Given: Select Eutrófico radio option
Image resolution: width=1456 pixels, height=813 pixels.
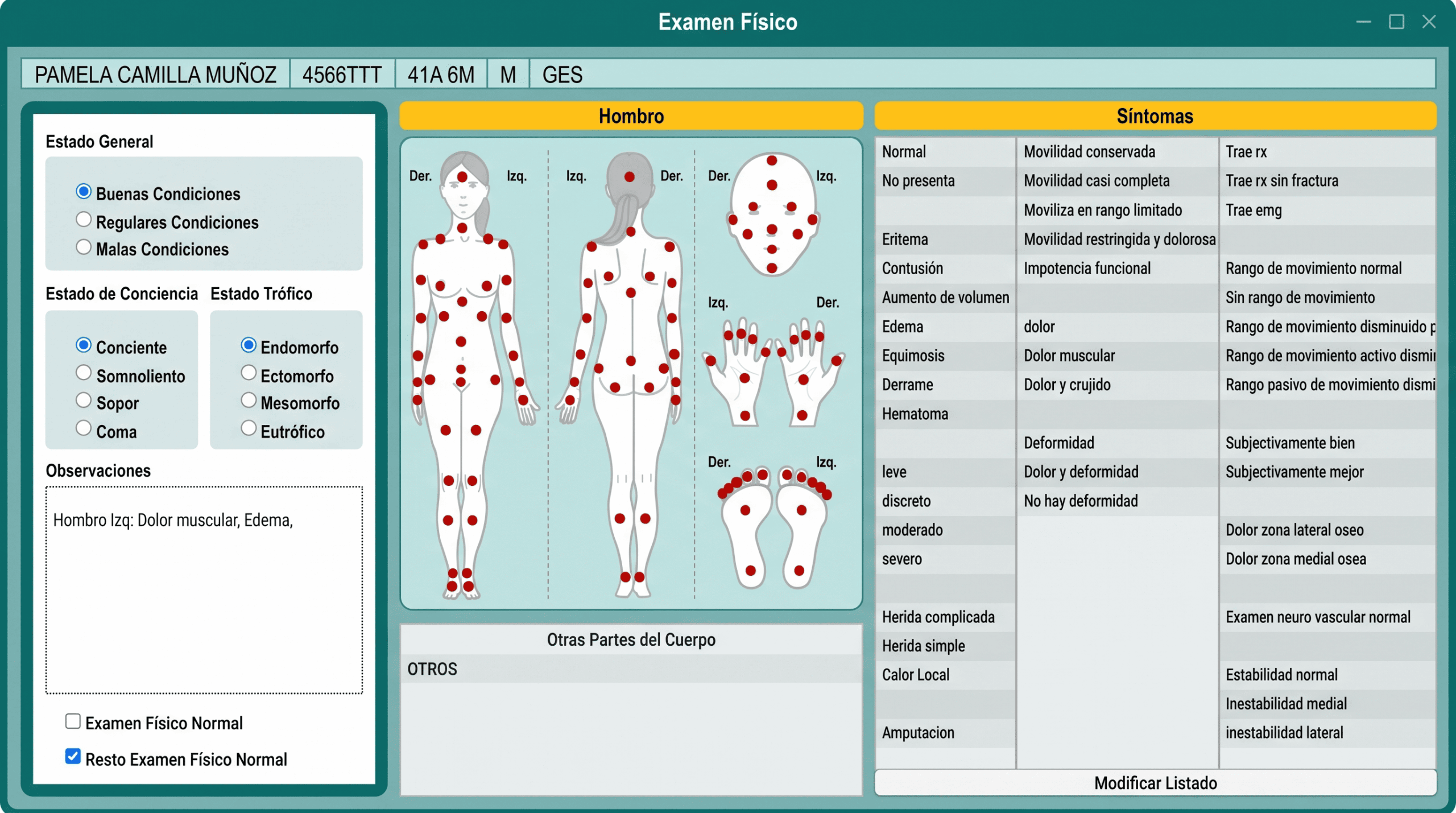Looking at the screenshot, I should [249, 428].
